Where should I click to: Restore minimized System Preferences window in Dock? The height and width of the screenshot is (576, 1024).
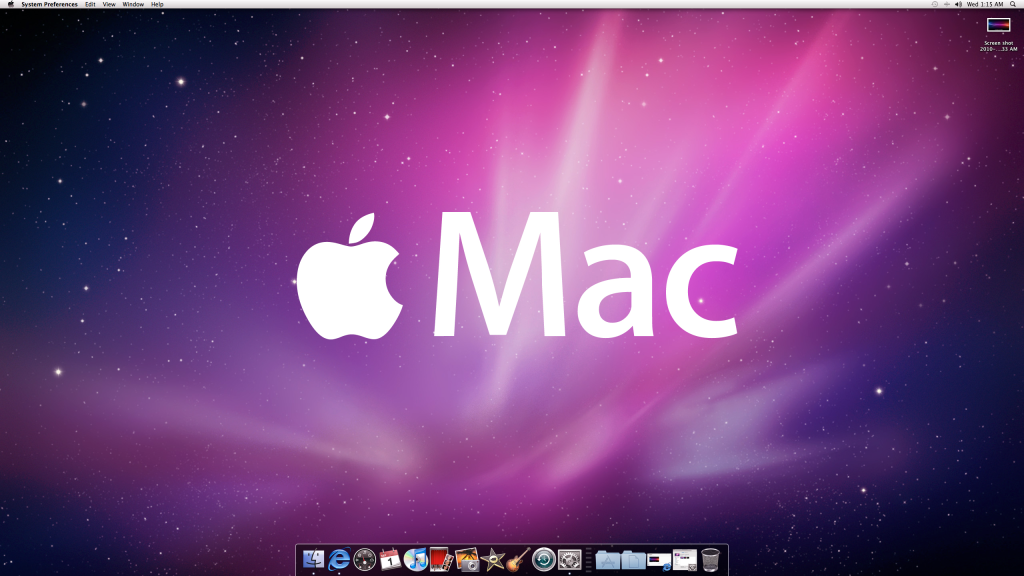tap(684, 560)
